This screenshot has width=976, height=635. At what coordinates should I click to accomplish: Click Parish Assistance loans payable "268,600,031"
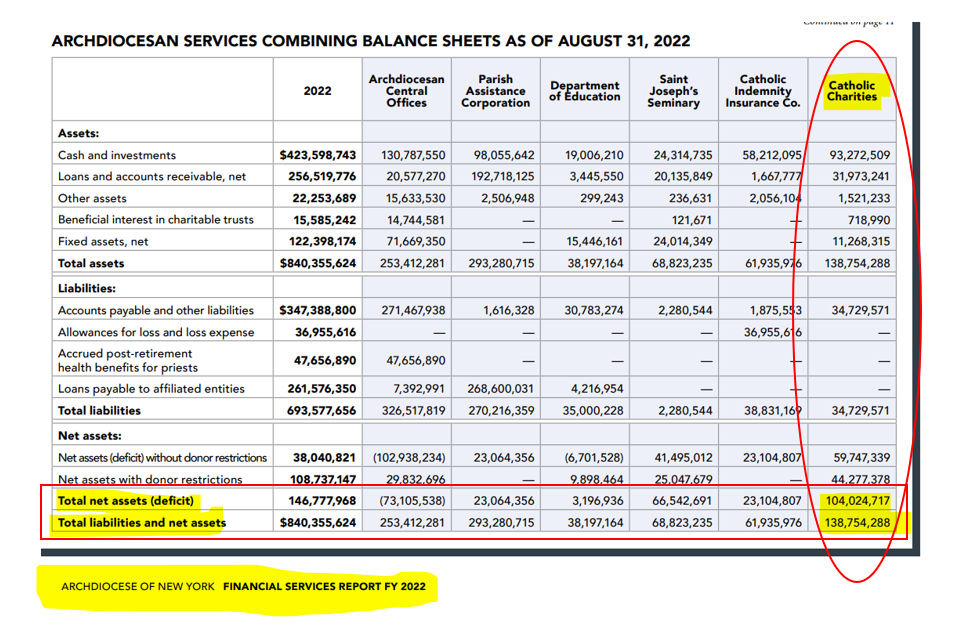500,388
